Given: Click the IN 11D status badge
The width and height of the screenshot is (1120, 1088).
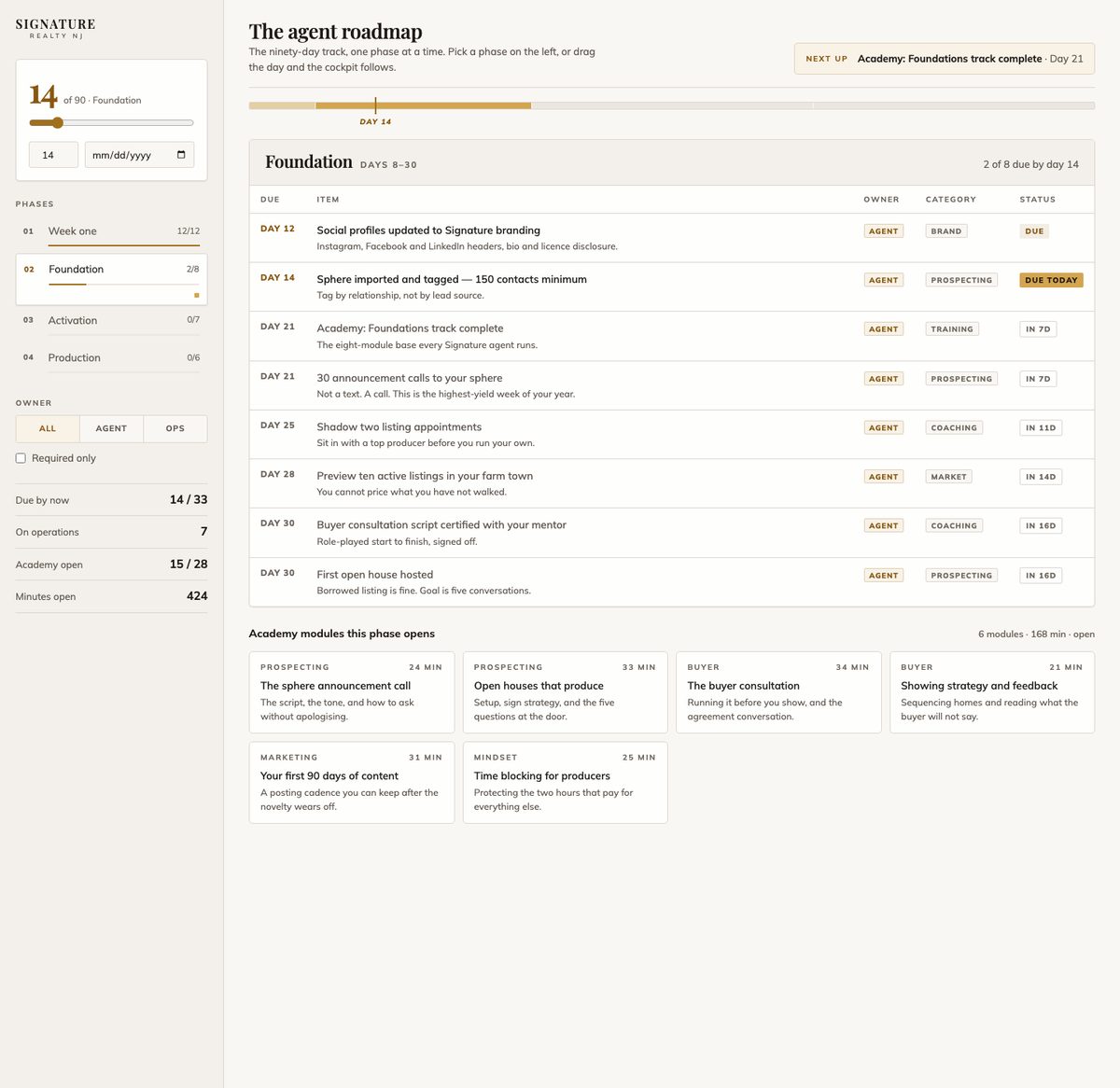Looking at the screenshot, I should tap(1041, 427).
